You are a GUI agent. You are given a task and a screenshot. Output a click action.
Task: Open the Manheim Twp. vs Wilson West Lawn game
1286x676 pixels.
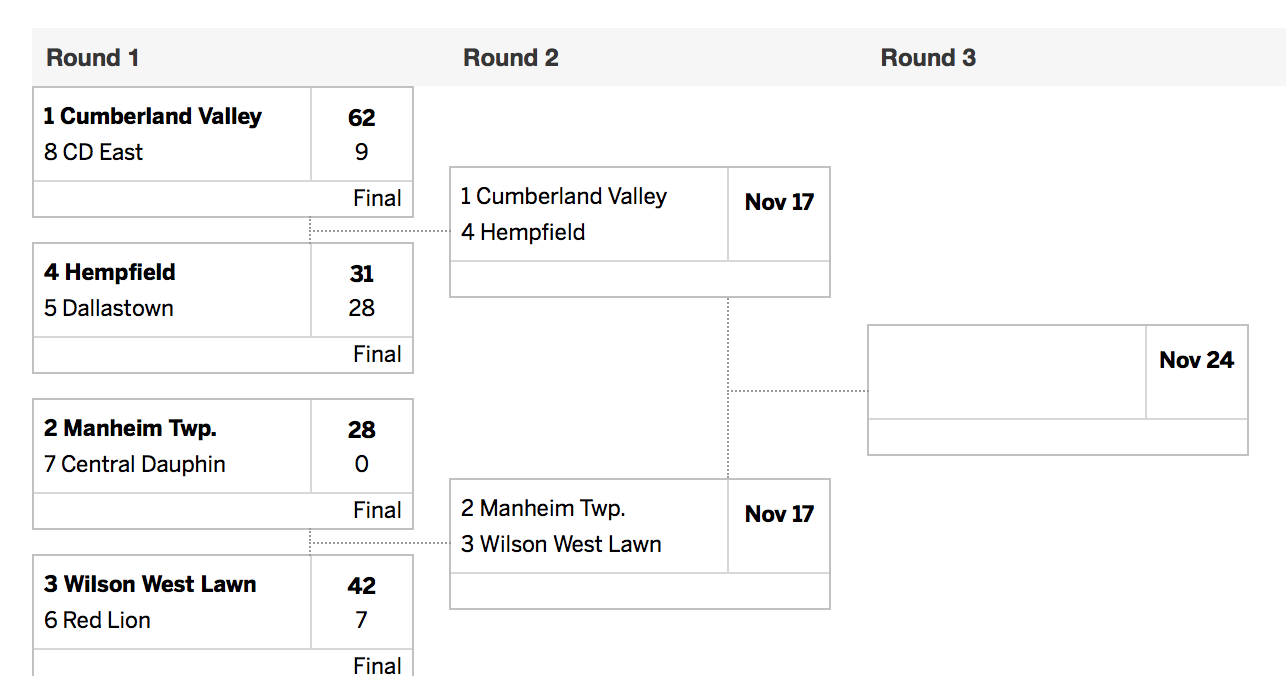(x=640, y=544)
